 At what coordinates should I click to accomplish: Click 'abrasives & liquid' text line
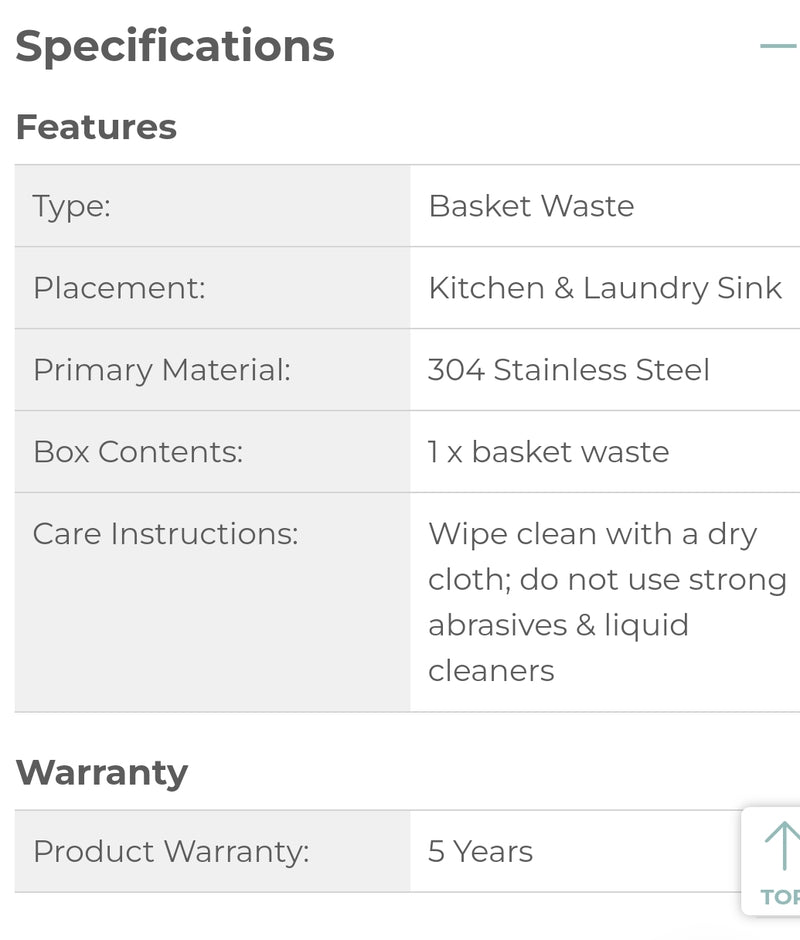(x=558, y=625)
